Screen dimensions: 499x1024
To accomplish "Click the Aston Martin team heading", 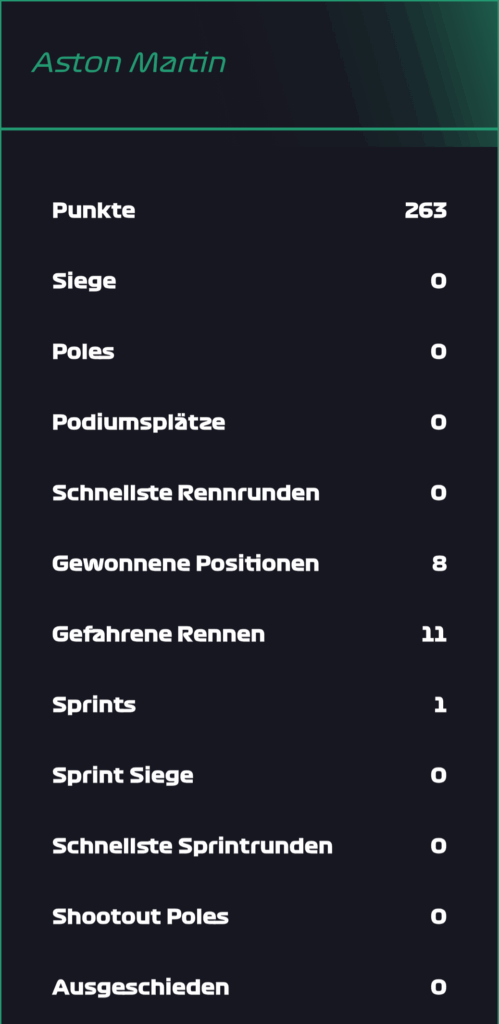I will coord(129,63).
